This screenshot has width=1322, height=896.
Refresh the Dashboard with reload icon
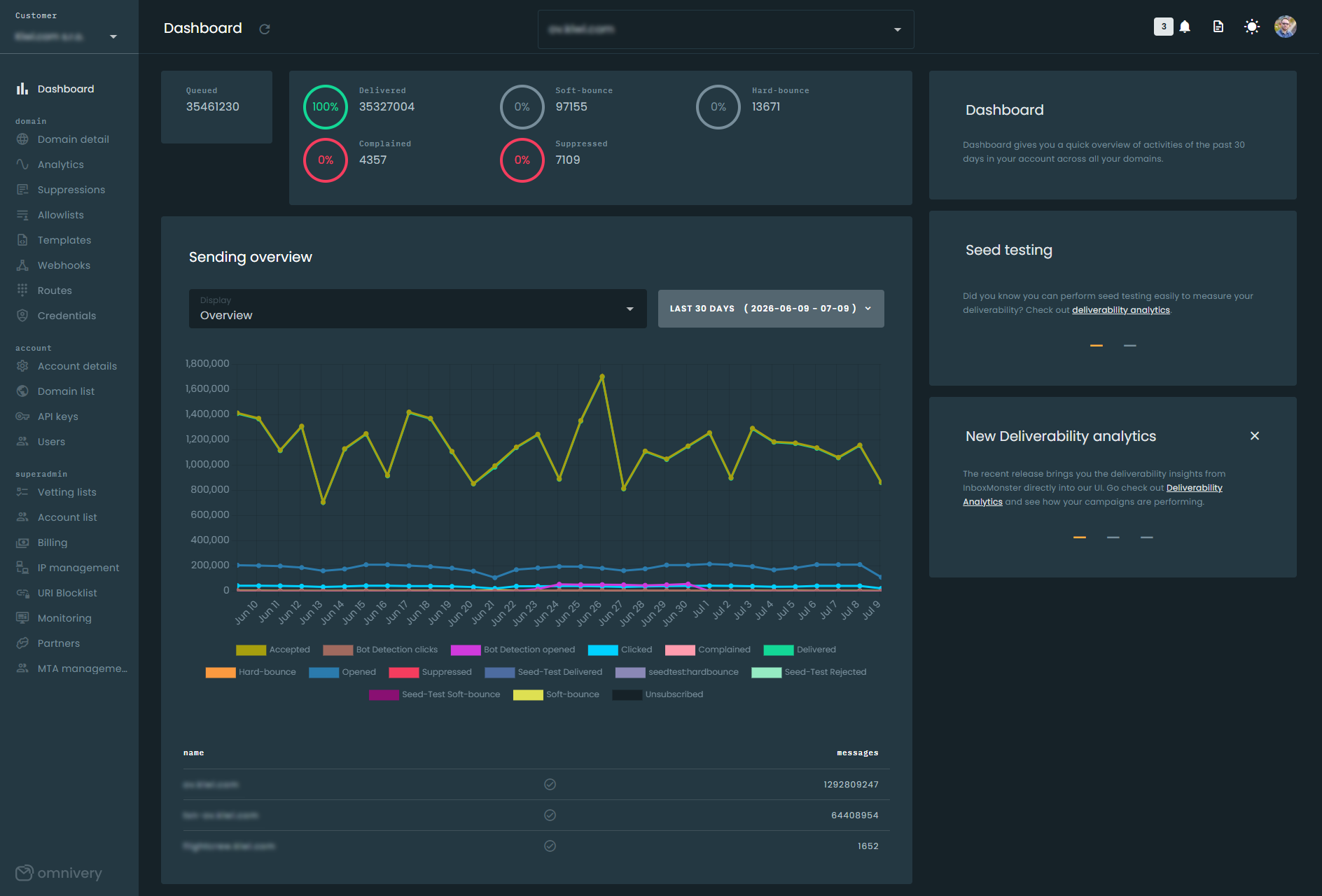pos(265,29)
